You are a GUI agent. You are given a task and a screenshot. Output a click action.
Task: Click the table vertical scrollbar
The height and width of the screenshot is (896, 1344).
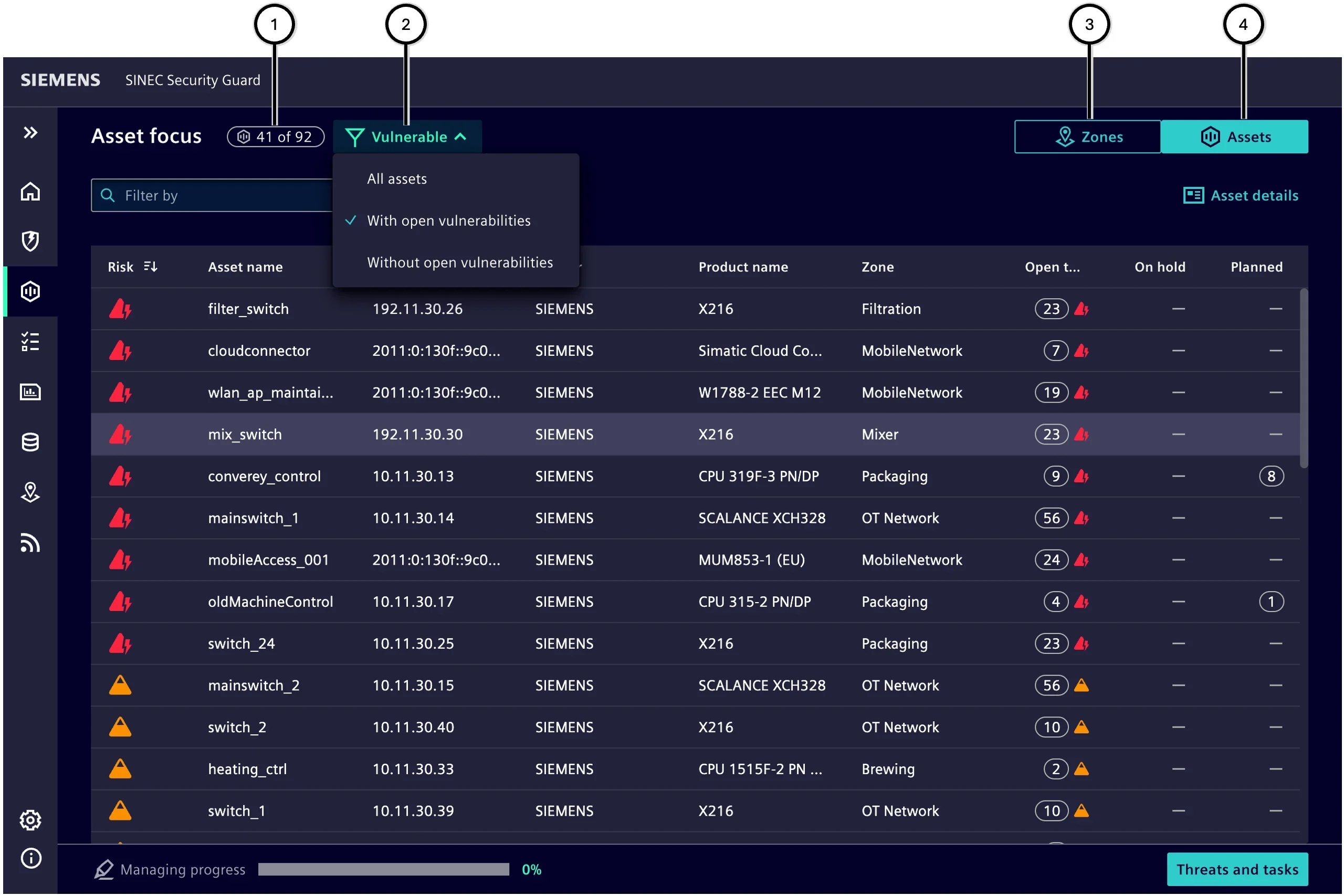pyautogui.click(x=1304, y=378)
